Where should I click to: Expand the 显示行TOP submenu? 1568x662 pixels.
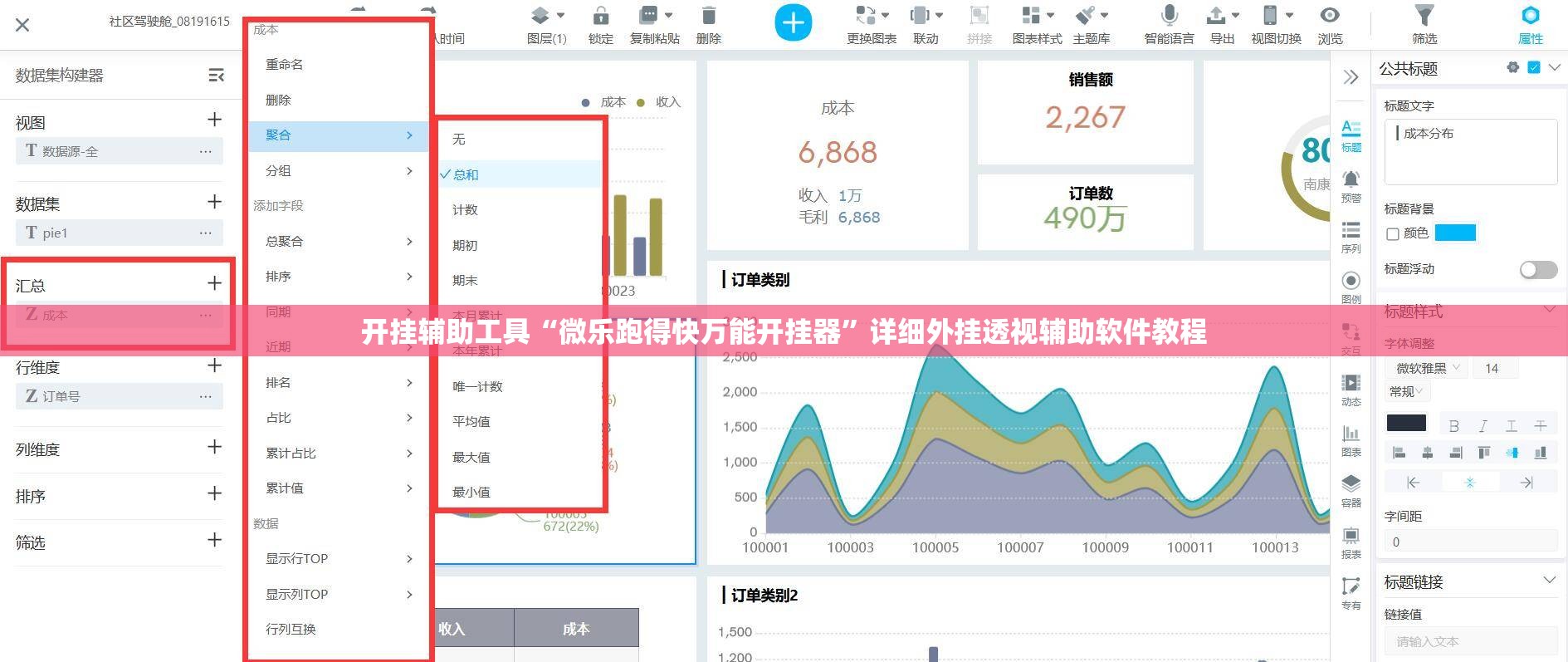pyautogui.click(x=339, y=558)
